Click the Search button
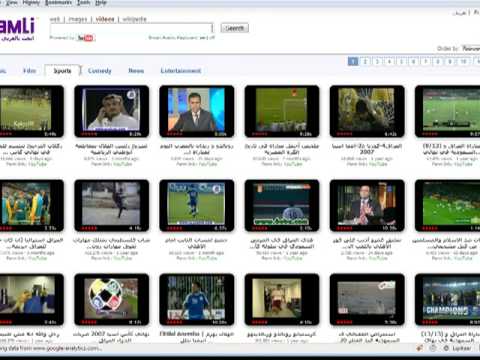480x360 pixels. click(235, 28)
